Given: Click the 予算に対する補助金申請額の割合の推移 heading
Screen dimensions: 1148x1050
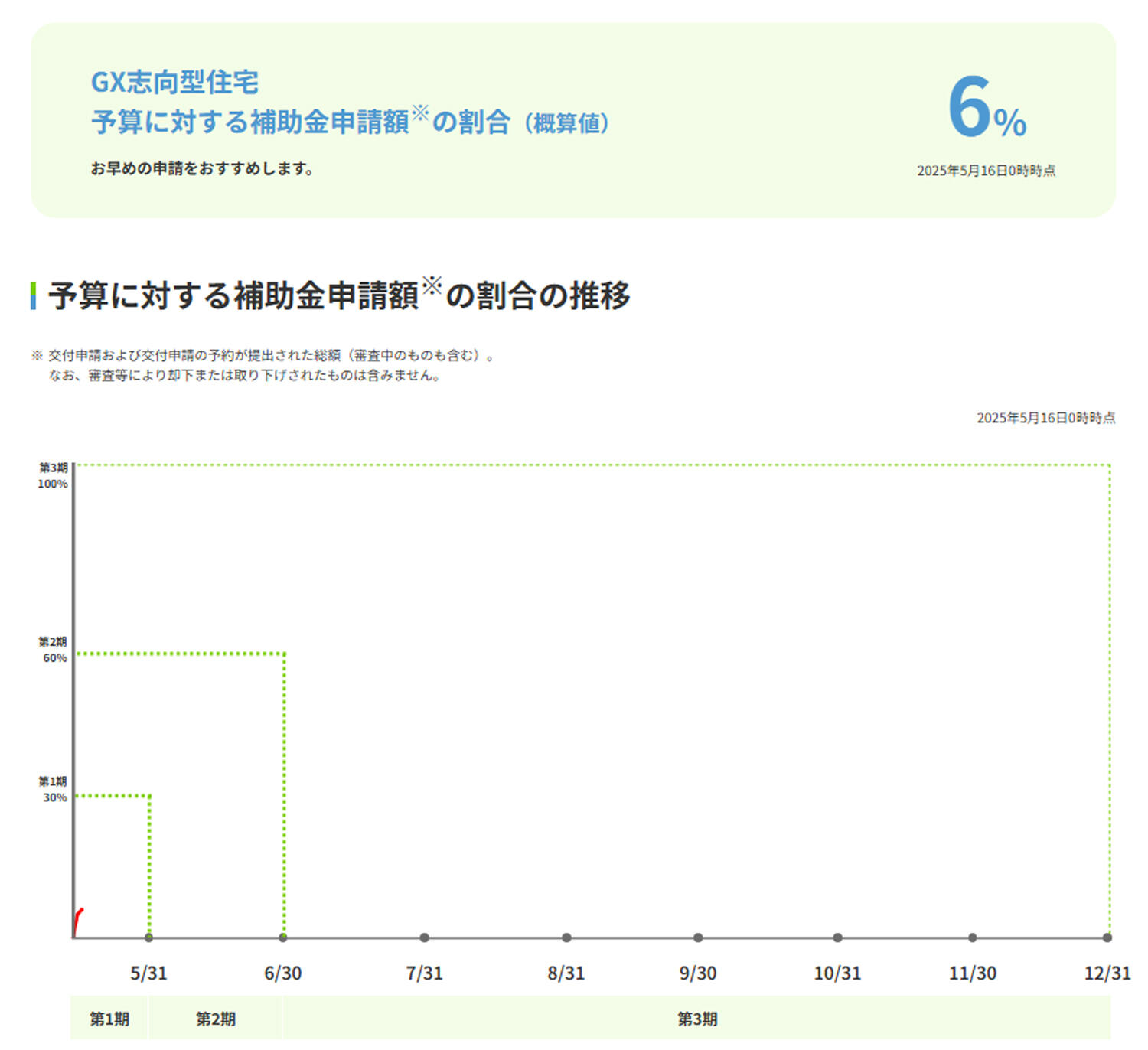Looking at the screenshot, I should (339, 295).
